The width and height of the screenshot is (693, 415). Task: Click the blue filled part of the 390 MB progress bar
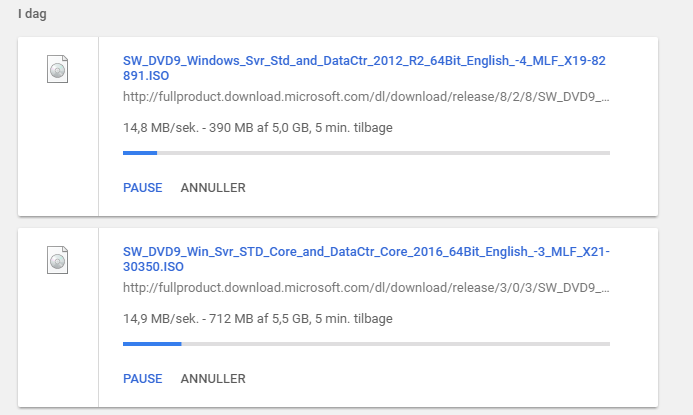[x=140, y=153]
